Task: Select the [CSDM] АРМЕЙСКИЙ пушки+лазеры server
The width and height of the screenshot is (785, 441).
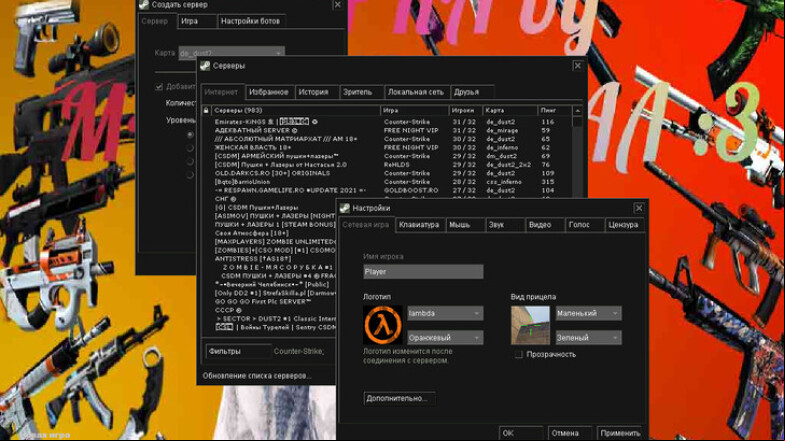Action: 386,156
